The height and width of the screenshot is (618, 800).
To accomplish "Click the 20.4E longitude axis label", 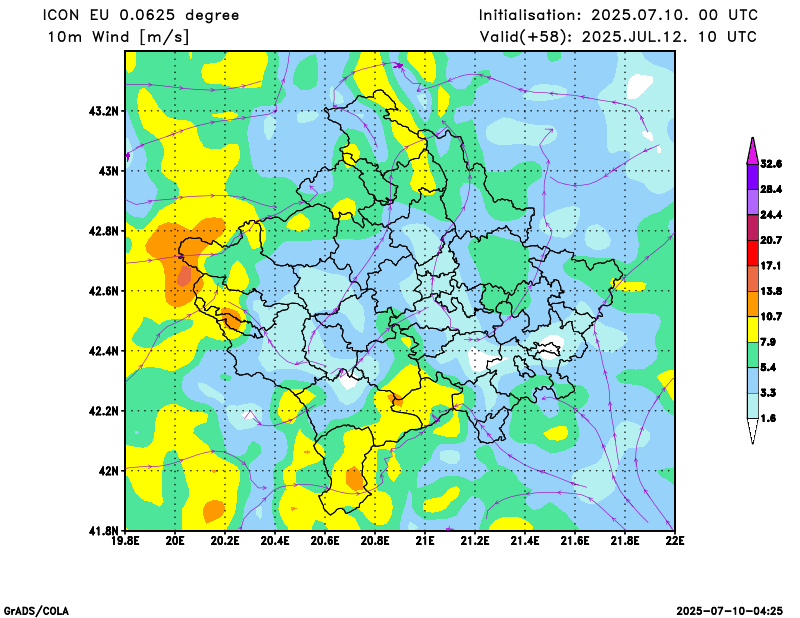I will [x=275, y=540].
